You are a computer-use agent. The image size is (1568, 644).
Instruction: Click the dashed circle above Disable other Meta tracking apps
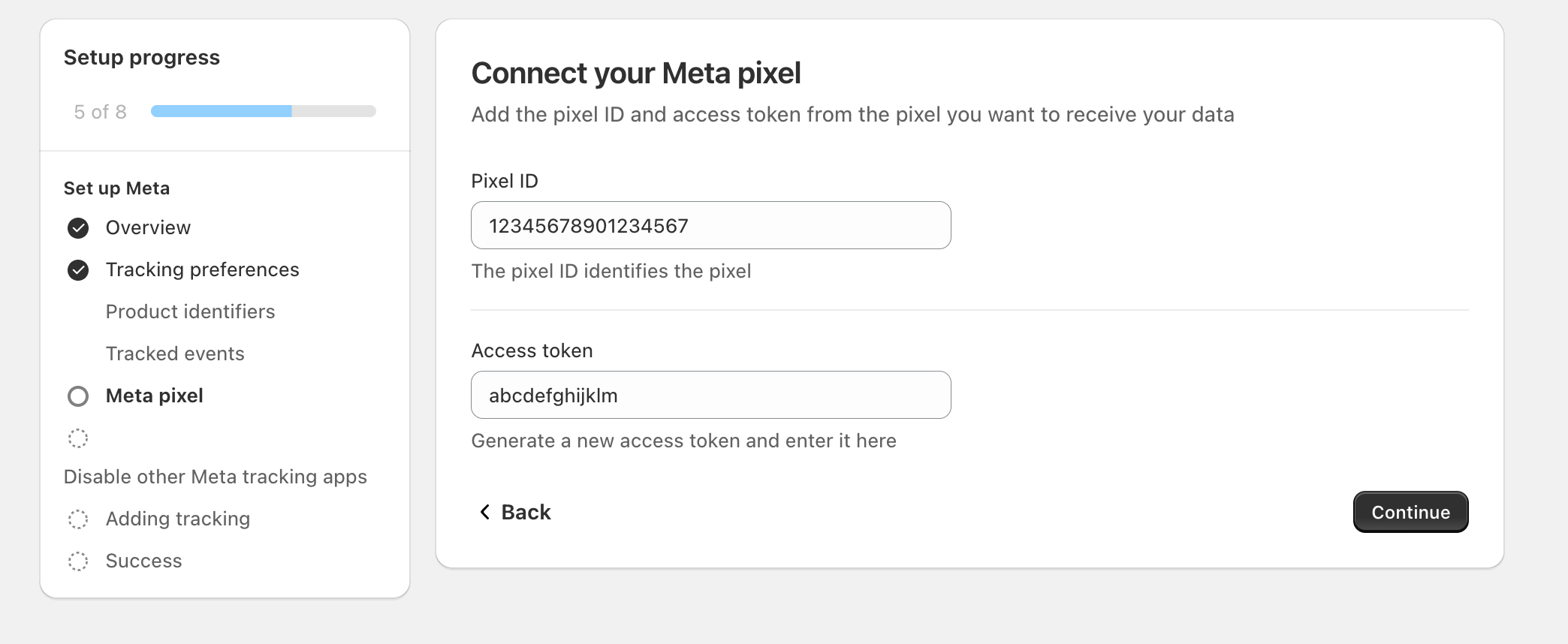(78, 438)
